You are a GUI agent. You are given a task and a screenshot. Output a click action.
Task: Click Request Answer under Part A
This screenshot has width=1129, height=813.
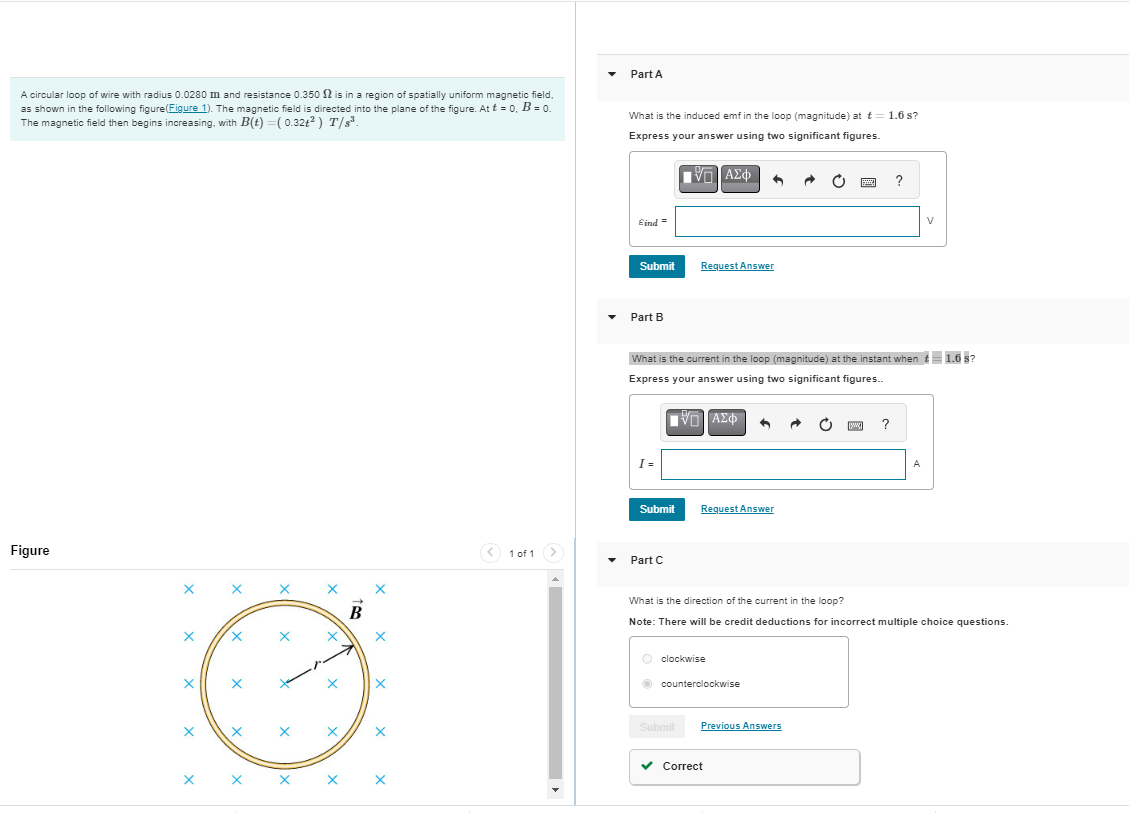[x=737, y=266]
